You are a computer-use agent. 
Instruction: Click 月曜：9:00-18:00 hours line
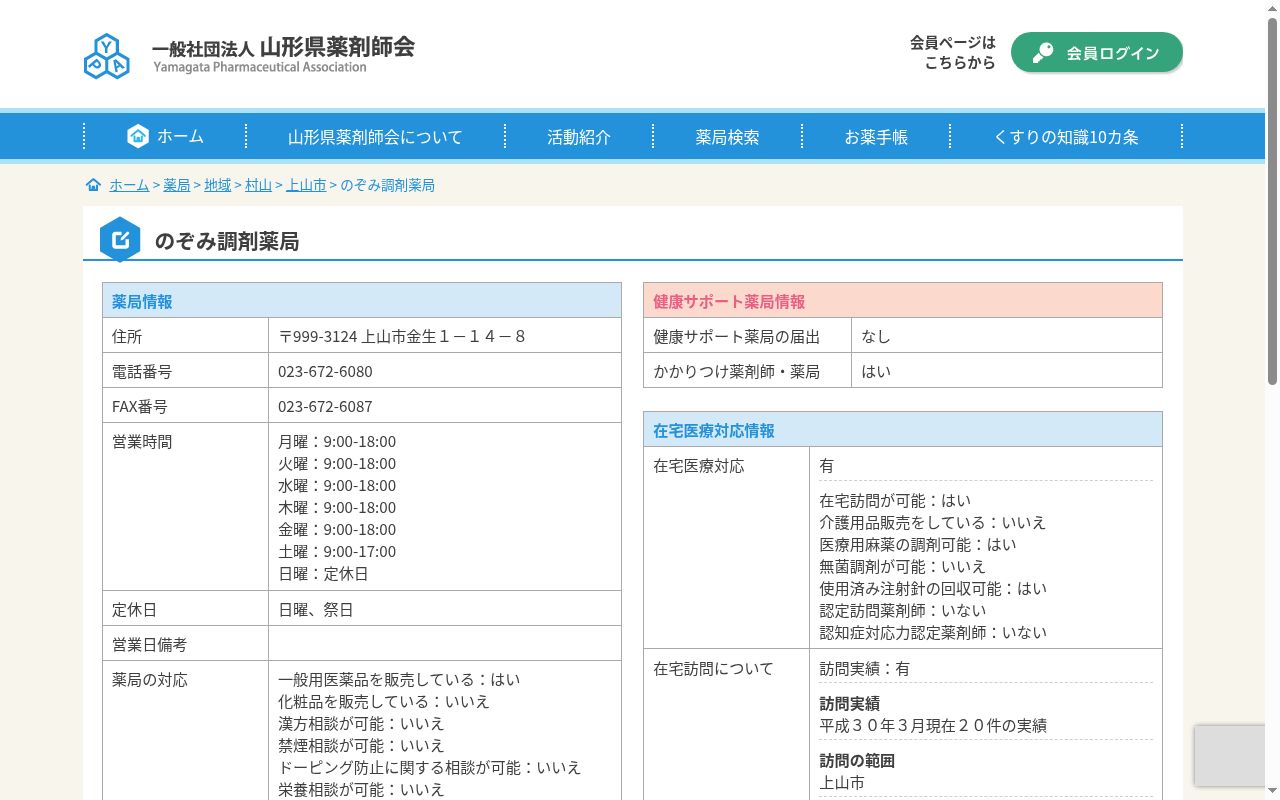[x=337, y=441]
